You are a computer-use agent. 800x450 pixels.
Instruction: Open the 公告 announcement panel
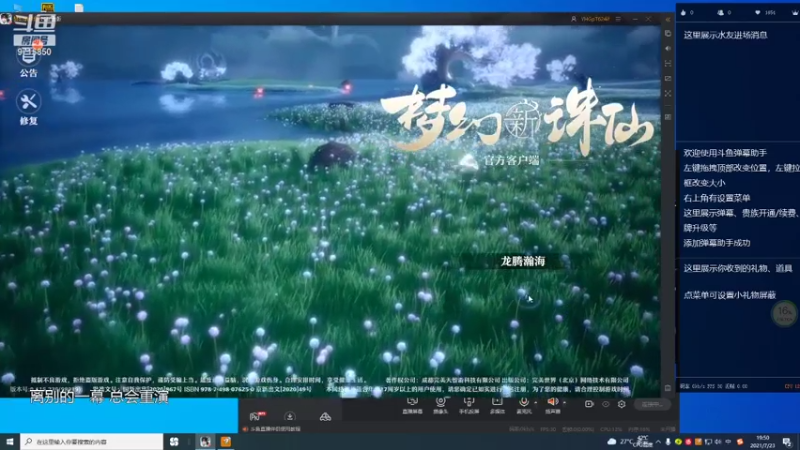28,61
